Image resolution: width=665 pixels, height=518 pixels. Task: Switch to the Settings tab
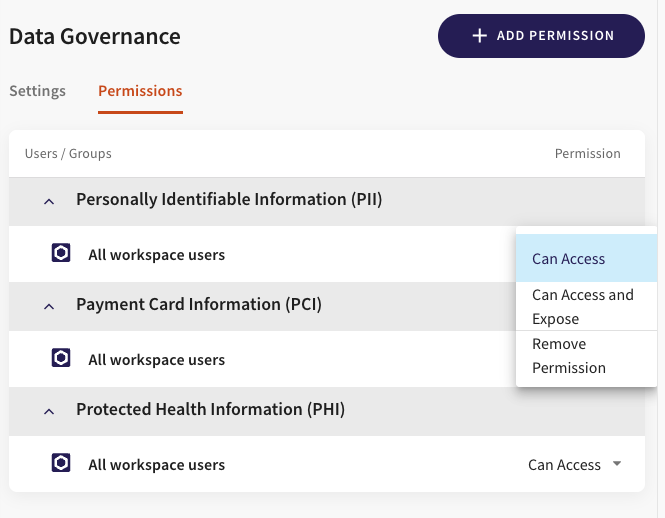37,91
